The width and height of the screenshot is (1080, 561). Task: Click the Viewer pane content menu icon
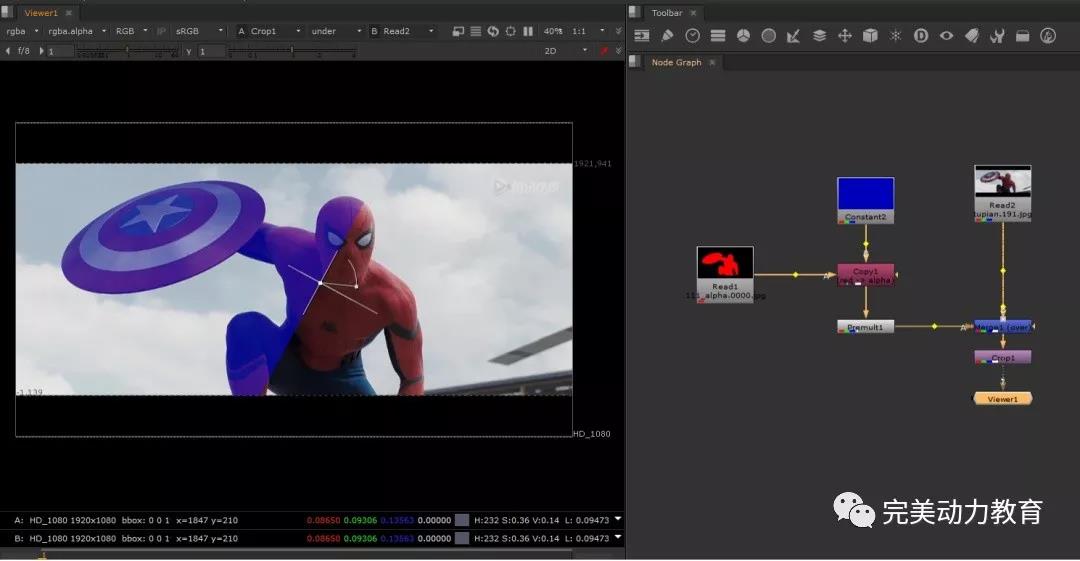coord(7,12)
